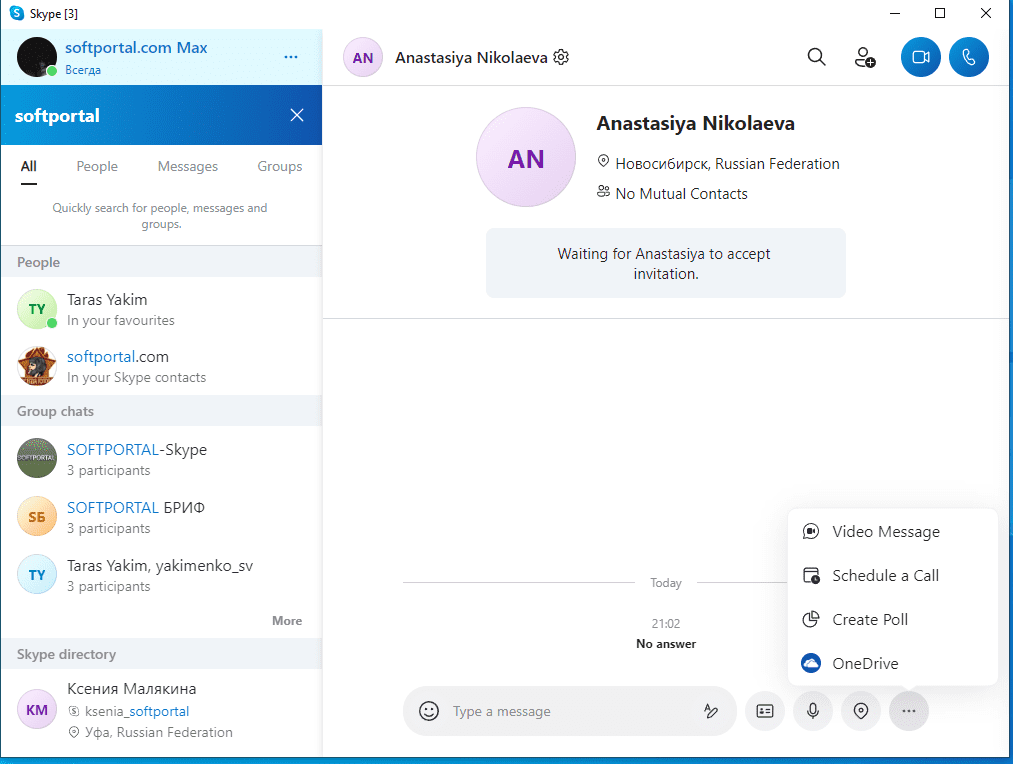Click the Skype logo in title bar
1013x764 pixels.
coord(17,13)
